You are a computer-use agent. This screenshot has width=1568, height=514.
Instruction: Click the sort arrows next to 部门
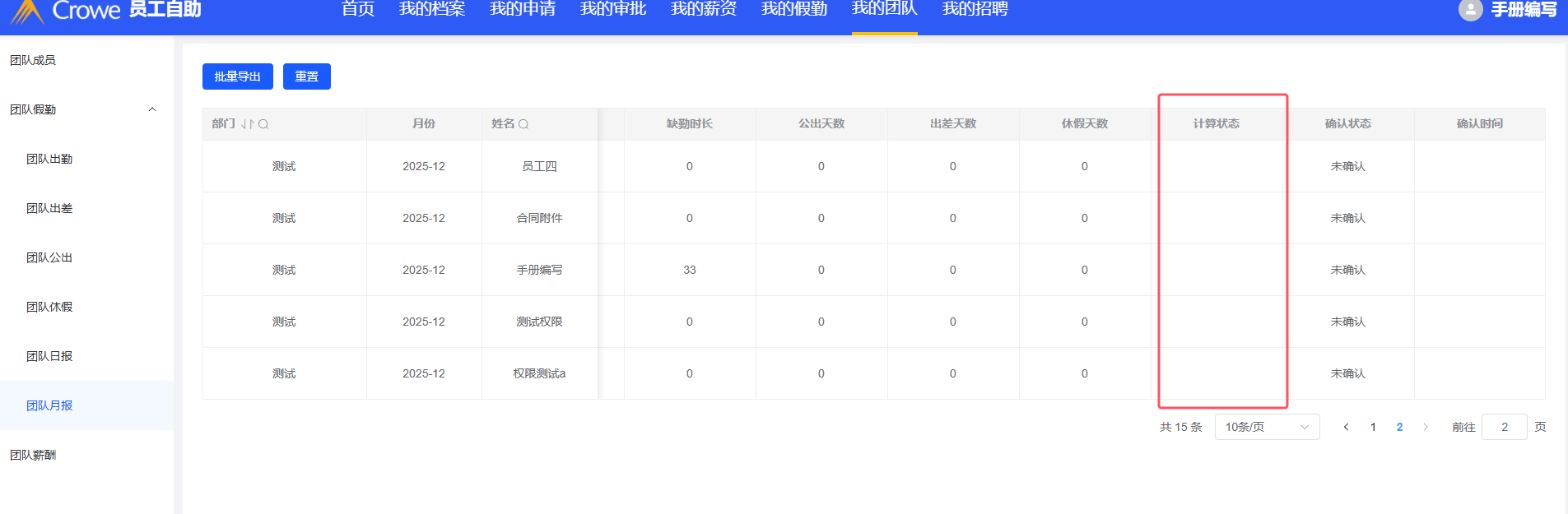pos(247,124)
